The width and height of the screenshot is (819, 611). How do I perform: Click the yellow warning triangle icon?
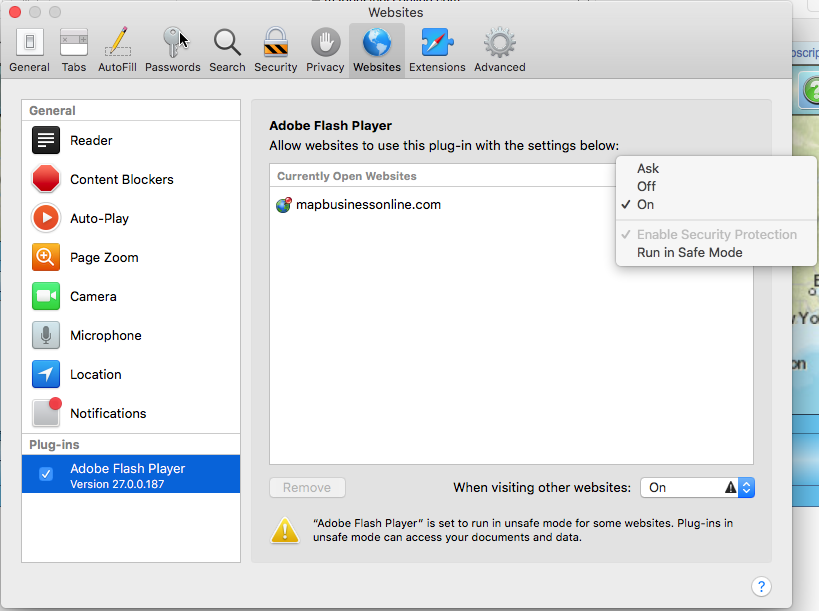[285, 531]
